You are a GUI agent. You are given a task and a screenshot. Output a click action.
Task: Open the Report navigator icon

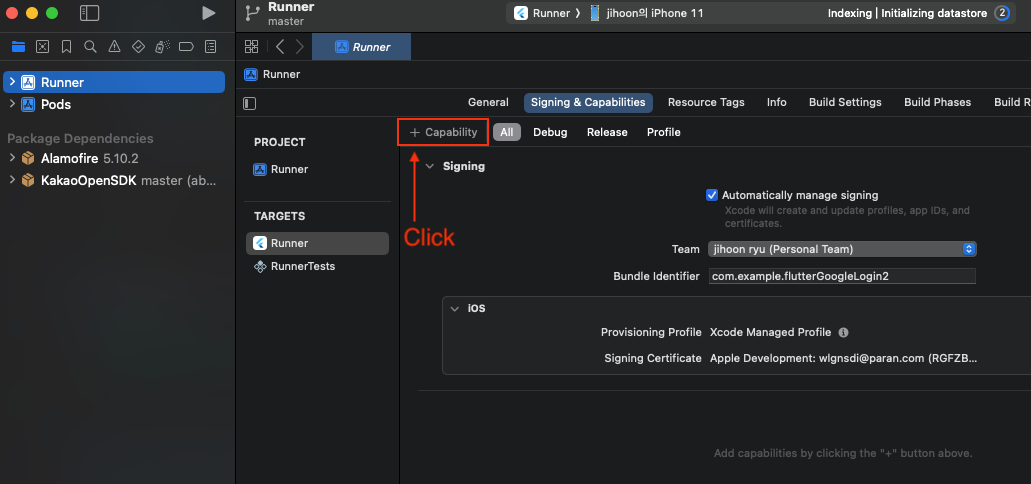(x=210, y=47)
